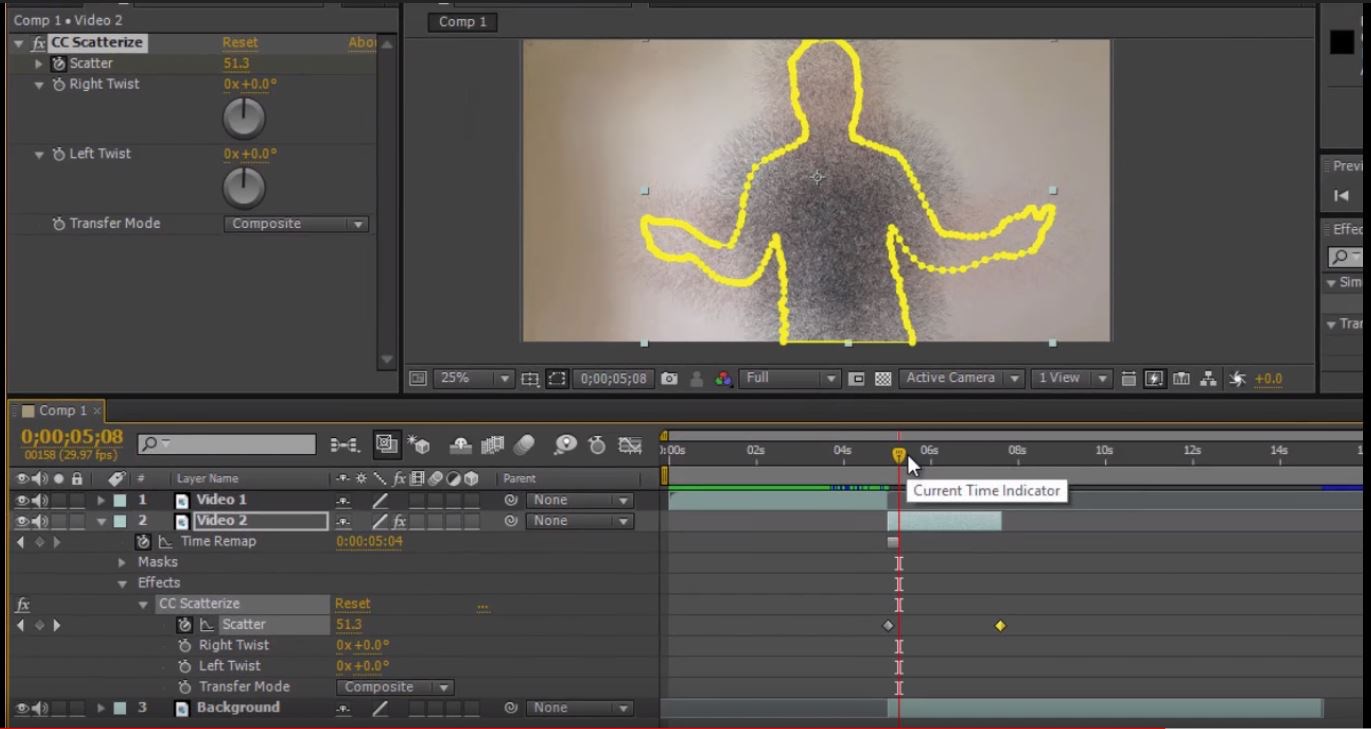
Task: Click the Draft 3D icon in timeline
Action: (x=419, y=445)
